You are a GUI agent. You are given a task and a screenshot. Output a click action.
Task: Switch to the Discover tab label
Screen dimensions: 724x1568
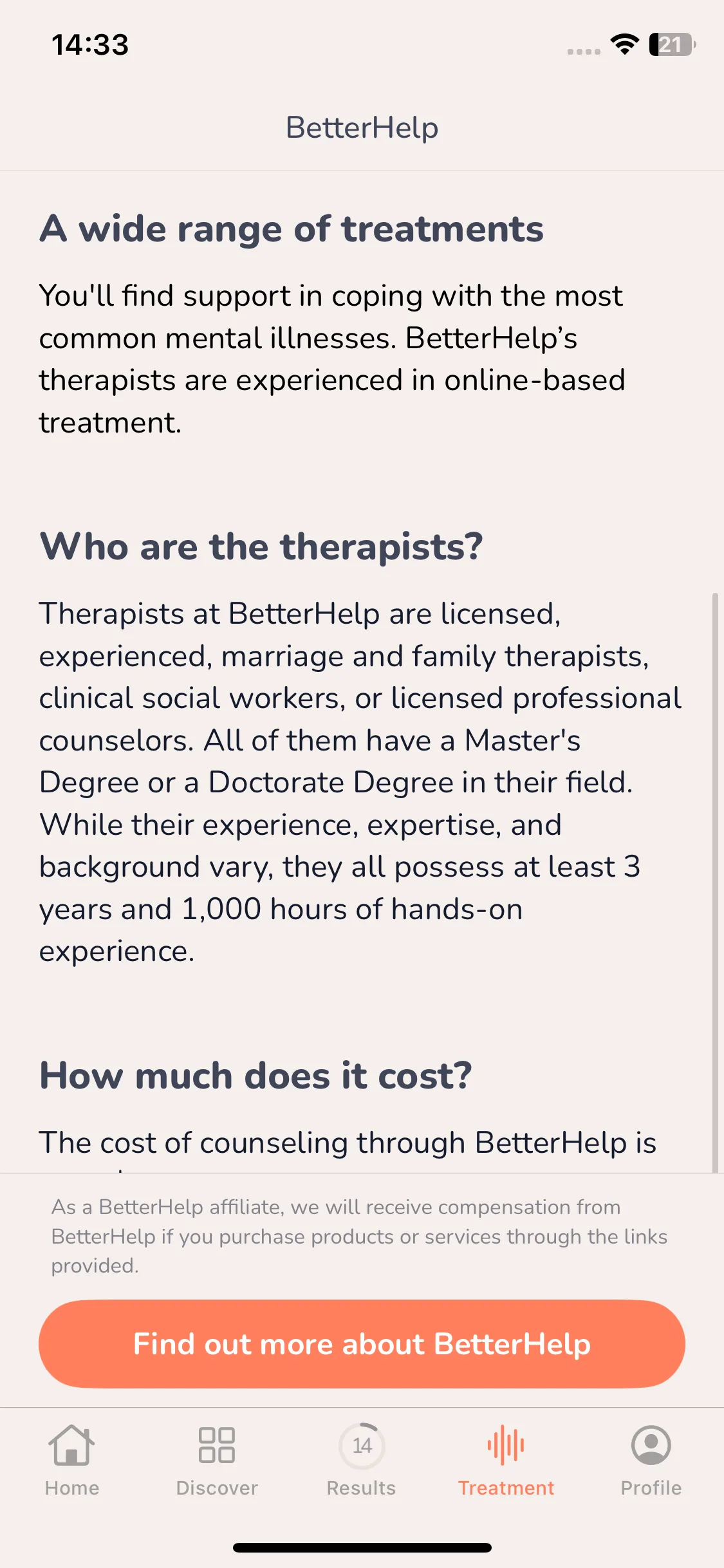click(x=217, y=1488)
